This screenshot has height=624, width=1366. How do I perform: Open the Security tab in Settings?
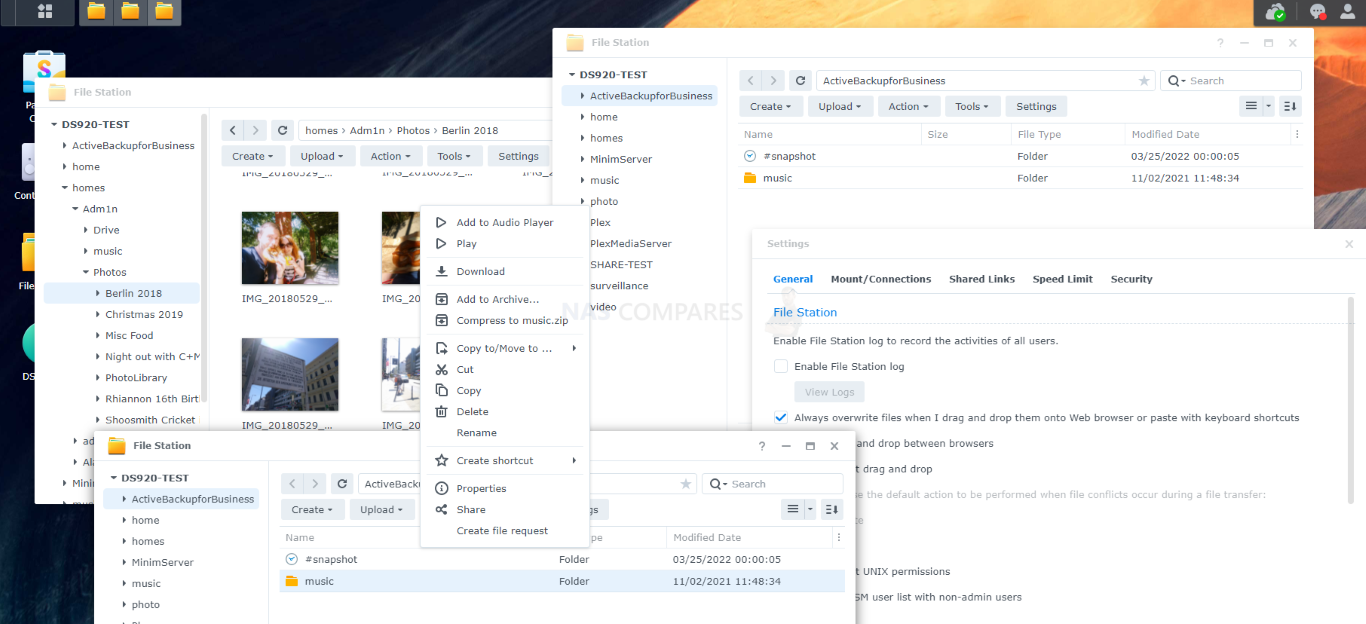[x=1131, y=279]
